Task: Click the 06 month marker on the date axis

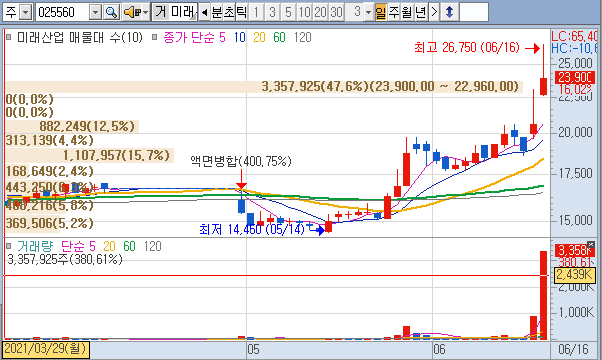Action: click(x=439, y=350)
